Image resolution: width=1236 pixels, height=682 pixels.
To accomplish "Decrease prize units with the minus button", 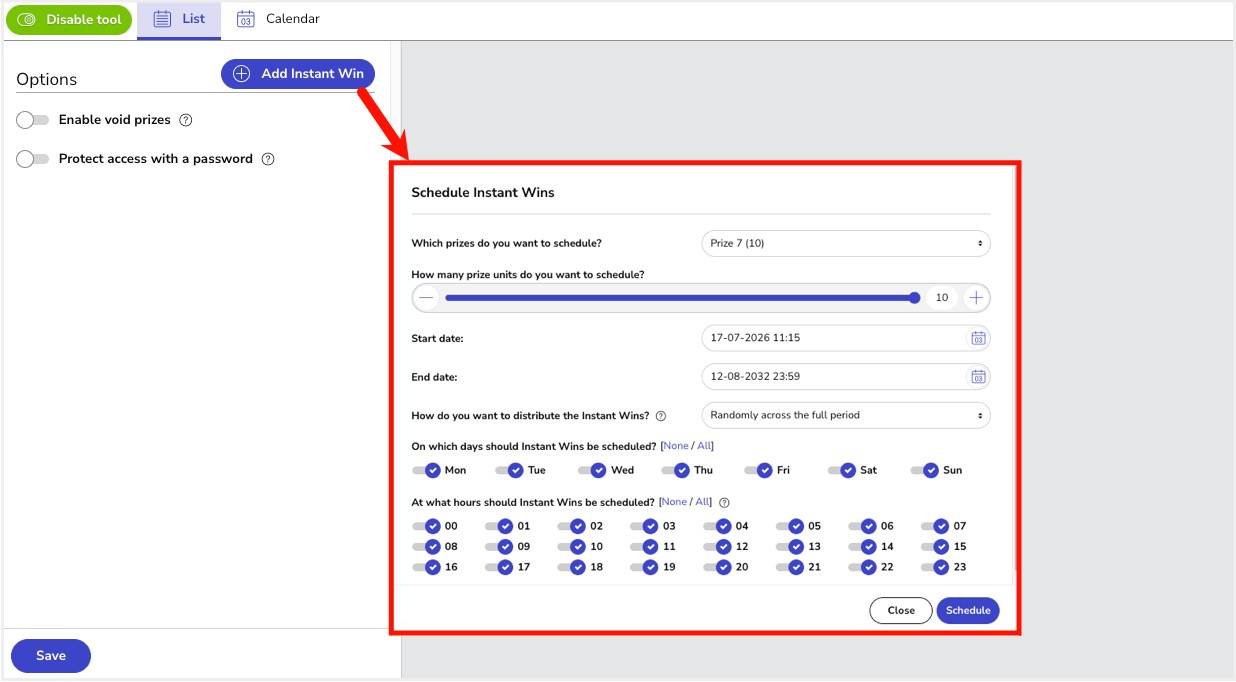I will 427,298.
